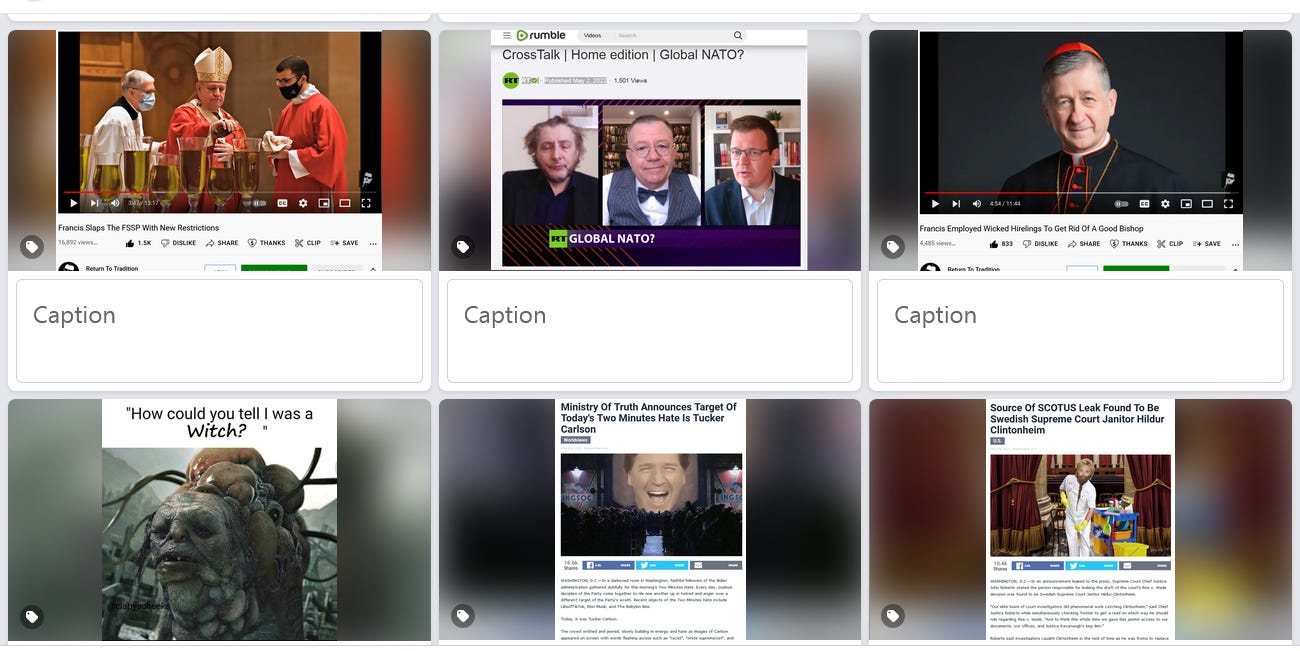This screenshot has height=651, width=1300.
Task: Click Caption box under Good Bishop video image
Action: point(1080,331)
